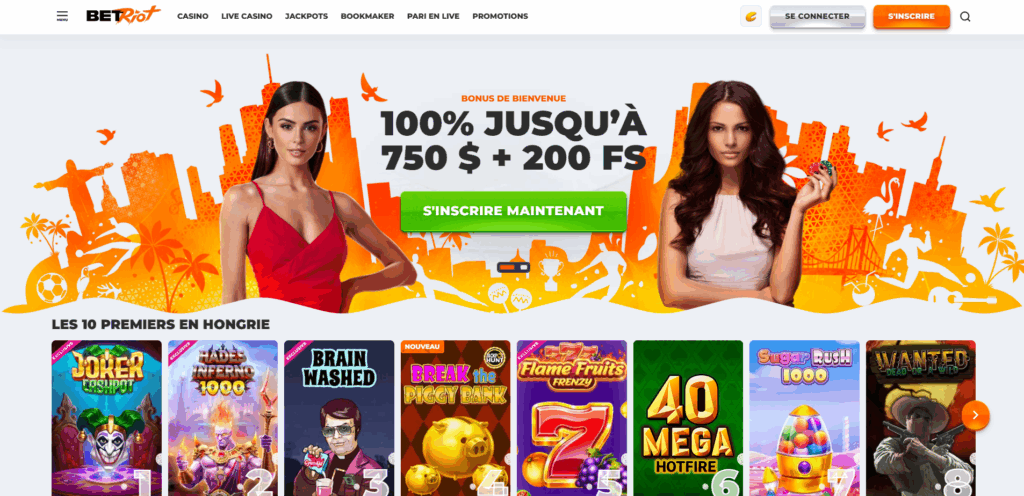Open the 40 Mega Hotfire game tile
The image size is (1024, 496).
pyautogui.click(x=688, y=418)
